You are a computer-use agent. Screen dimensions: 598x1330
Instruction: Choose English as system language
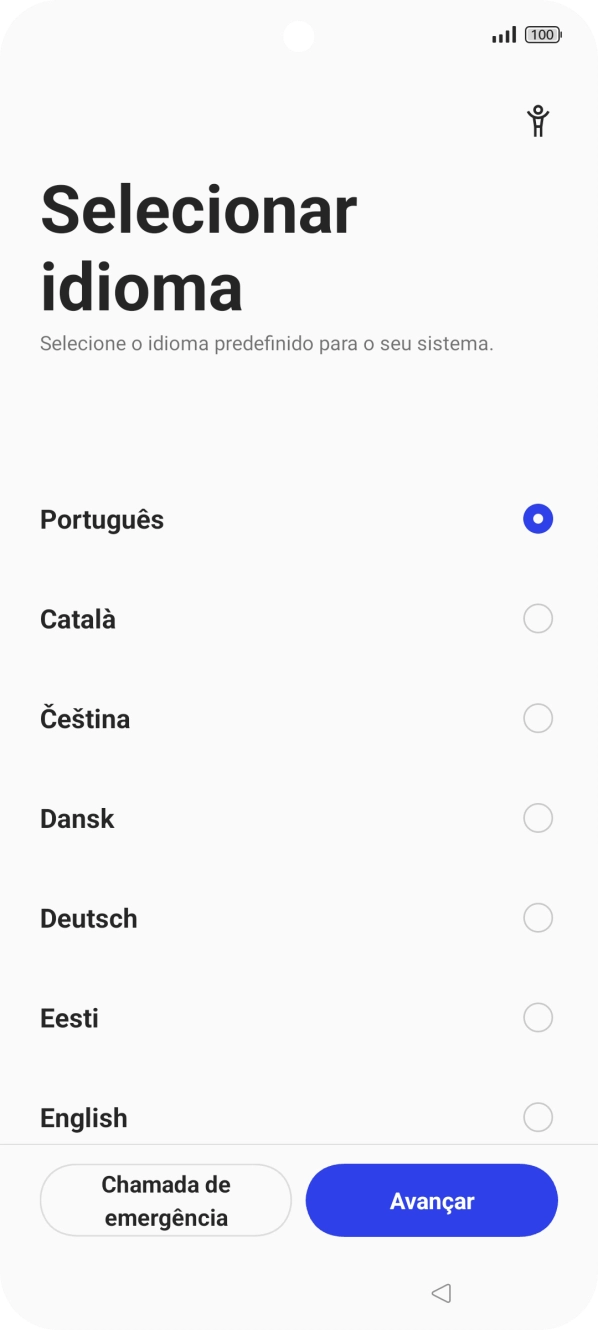tap(538, 1117)
